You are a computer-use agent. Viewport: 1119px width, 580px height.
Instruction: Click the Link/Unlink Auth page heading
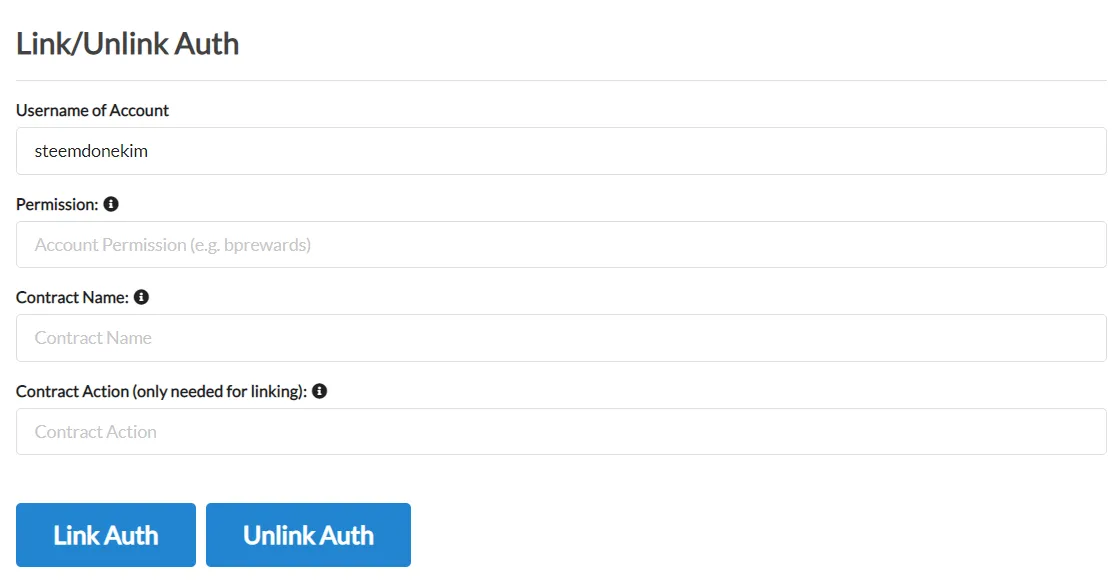(x=128, y=44)
